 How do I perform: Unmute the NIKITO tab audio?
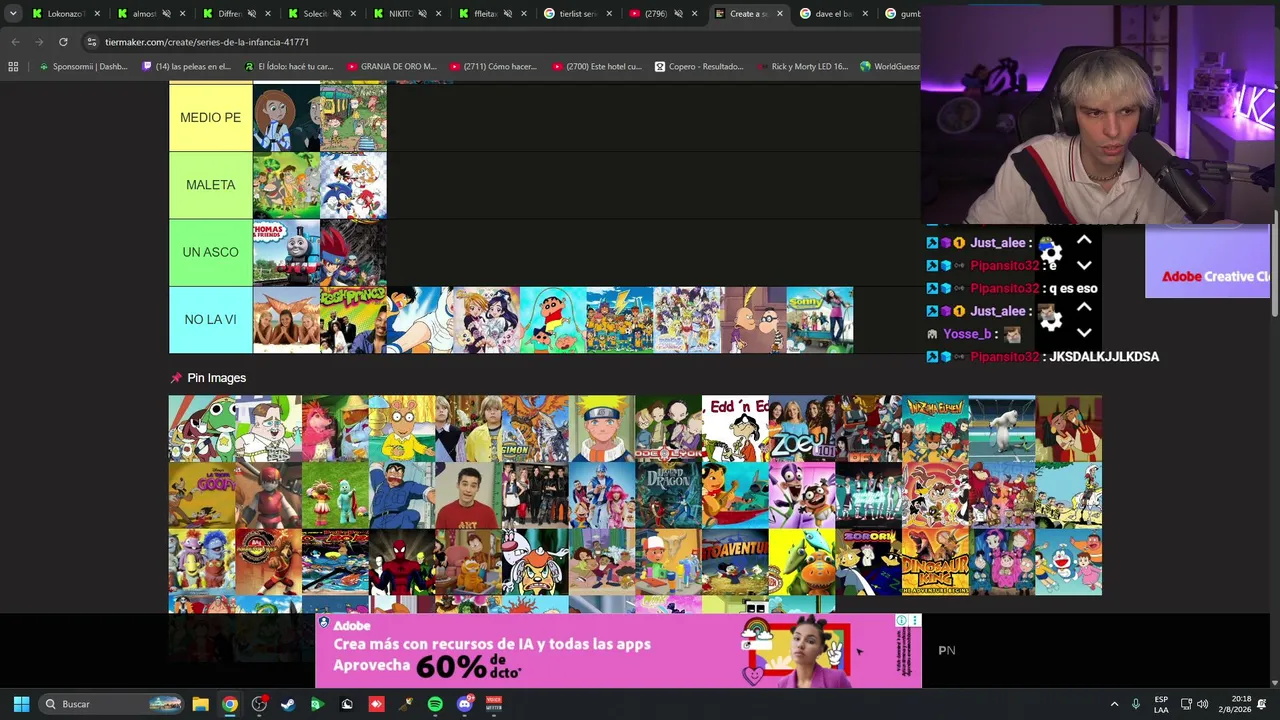coord(422,14)
